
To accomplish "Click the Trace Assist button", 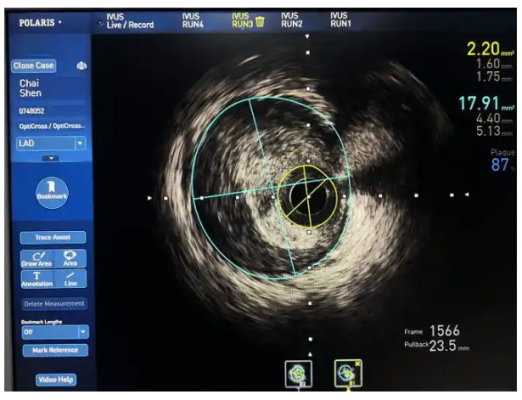I will 53,237.
